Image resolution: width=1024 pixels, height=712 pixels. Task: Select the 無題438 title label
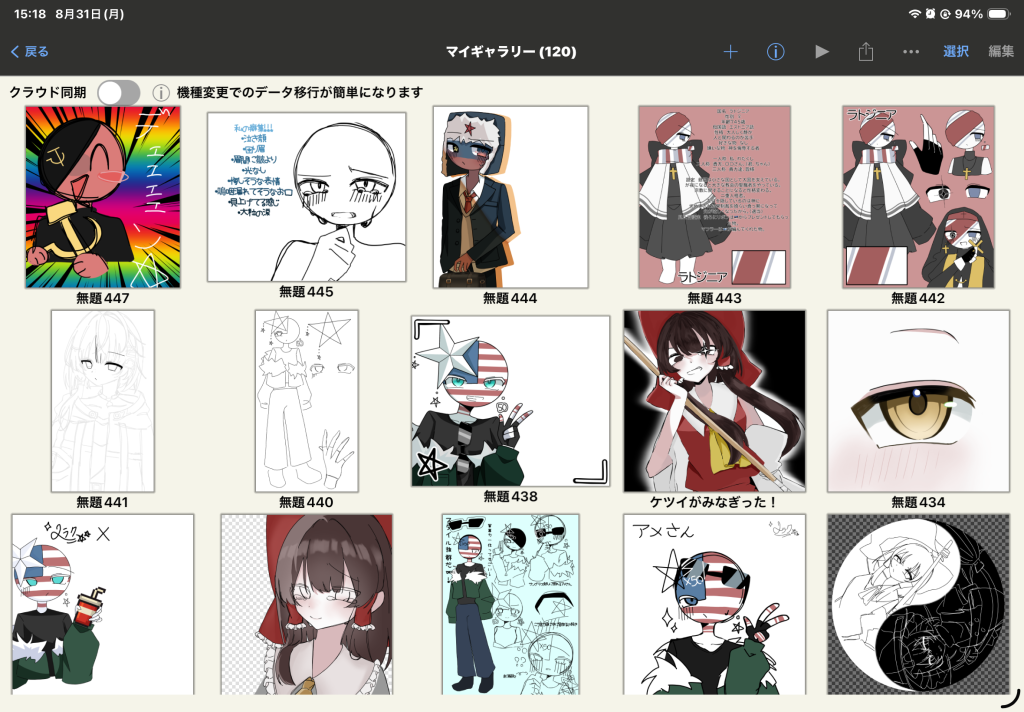point(510,497)
